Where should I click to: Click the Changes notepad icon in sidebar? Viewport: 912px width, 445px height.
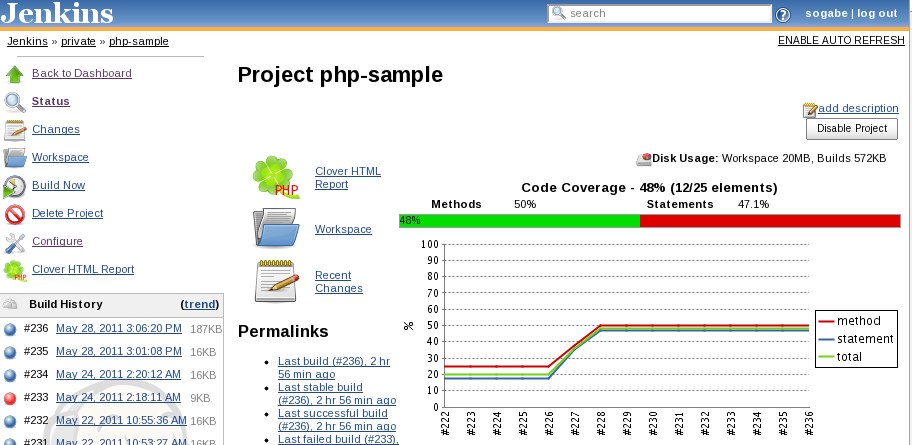(15, 130)
